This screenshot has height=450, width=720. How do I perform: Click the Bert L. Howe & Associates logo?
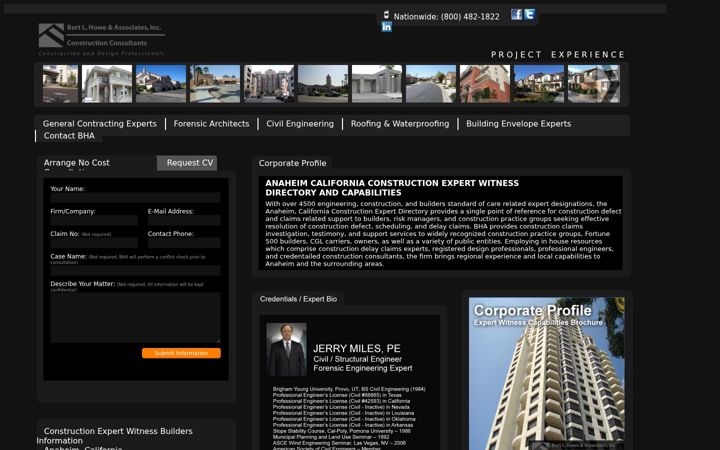(101, 39)
